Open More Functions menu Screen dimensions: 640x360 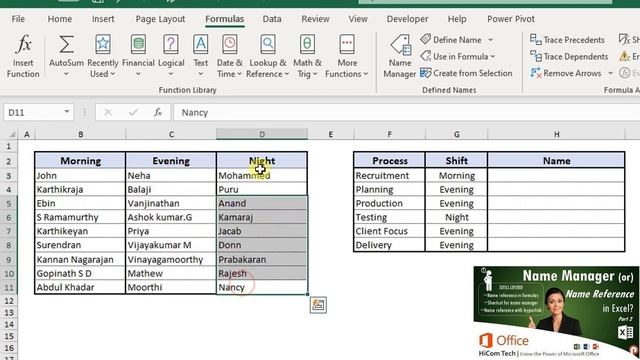(x=347, y=56)
